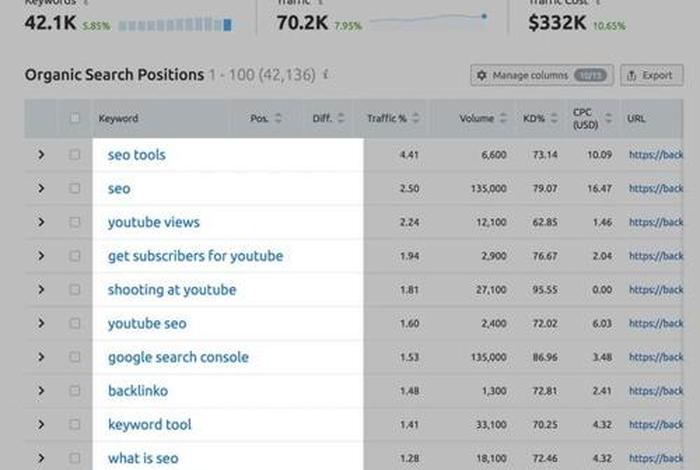This screenshot has height=470, width=700.
Task: Expand the 'youtube seo' row
Action: [41, 323]
